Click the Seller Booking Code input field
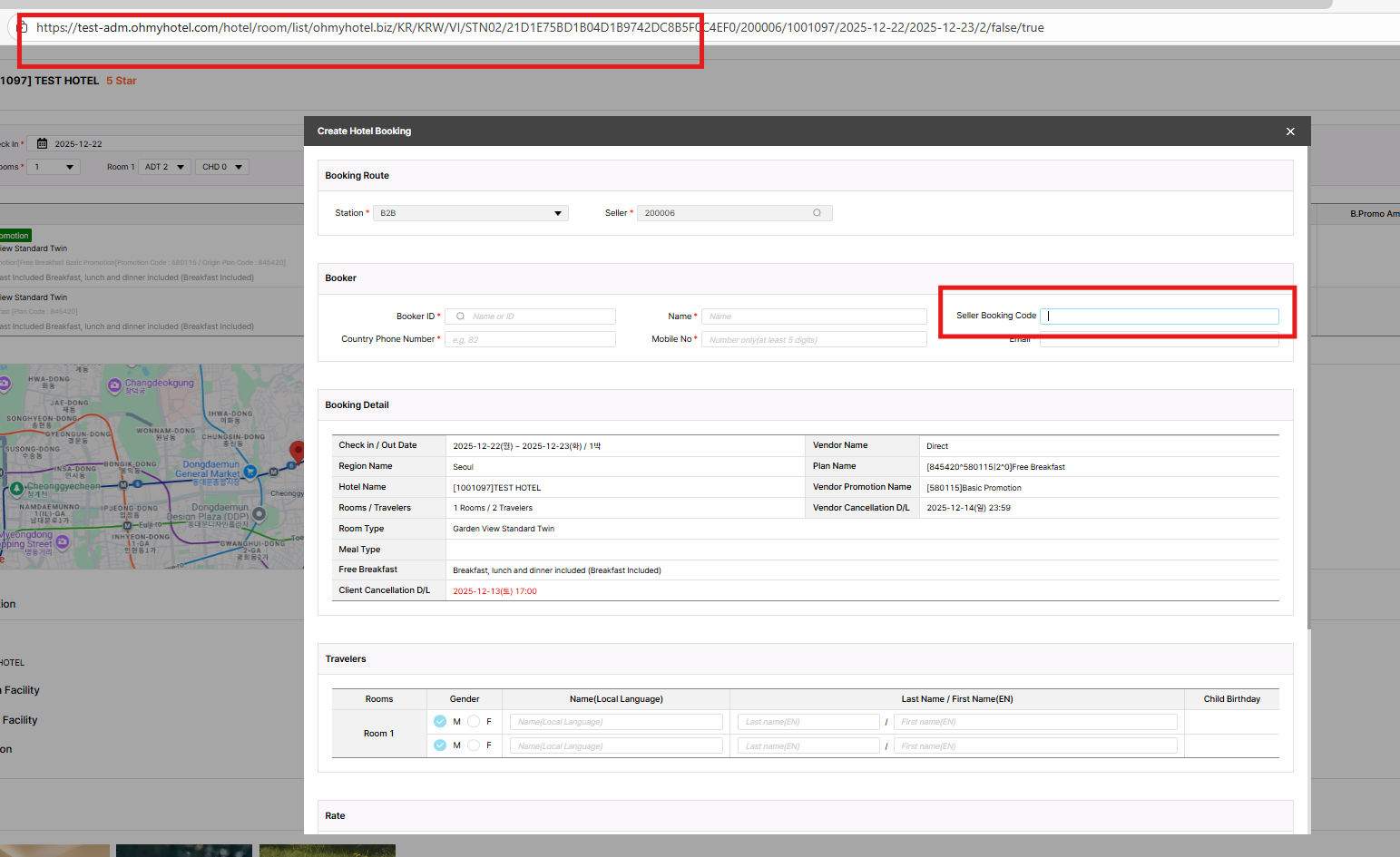 pyautogui.click(x=1159, y=317)
